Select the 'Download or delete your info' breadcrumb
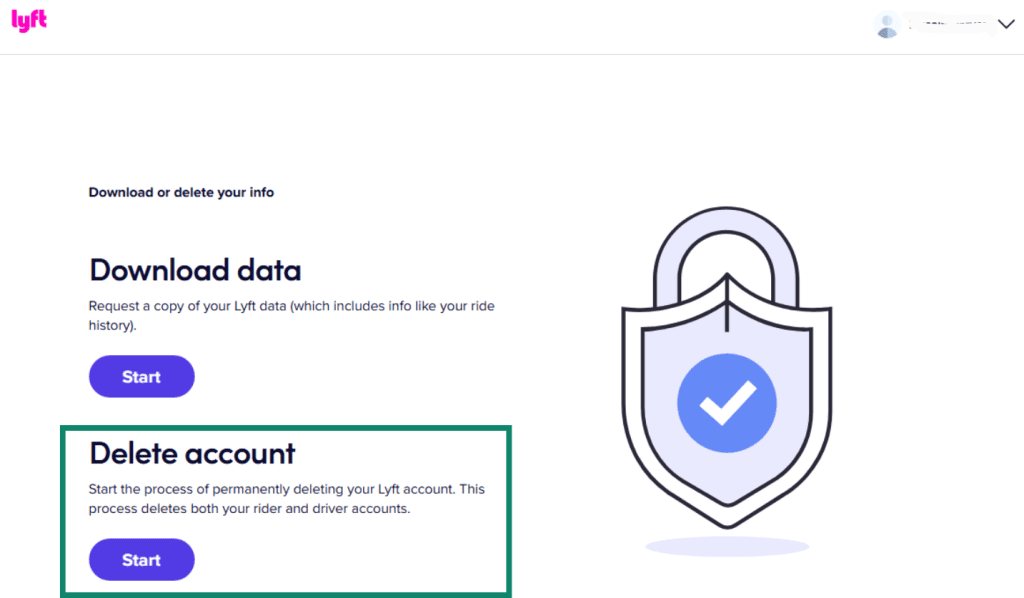Screen dimensions: 1024x598 [x=181, y=192]
